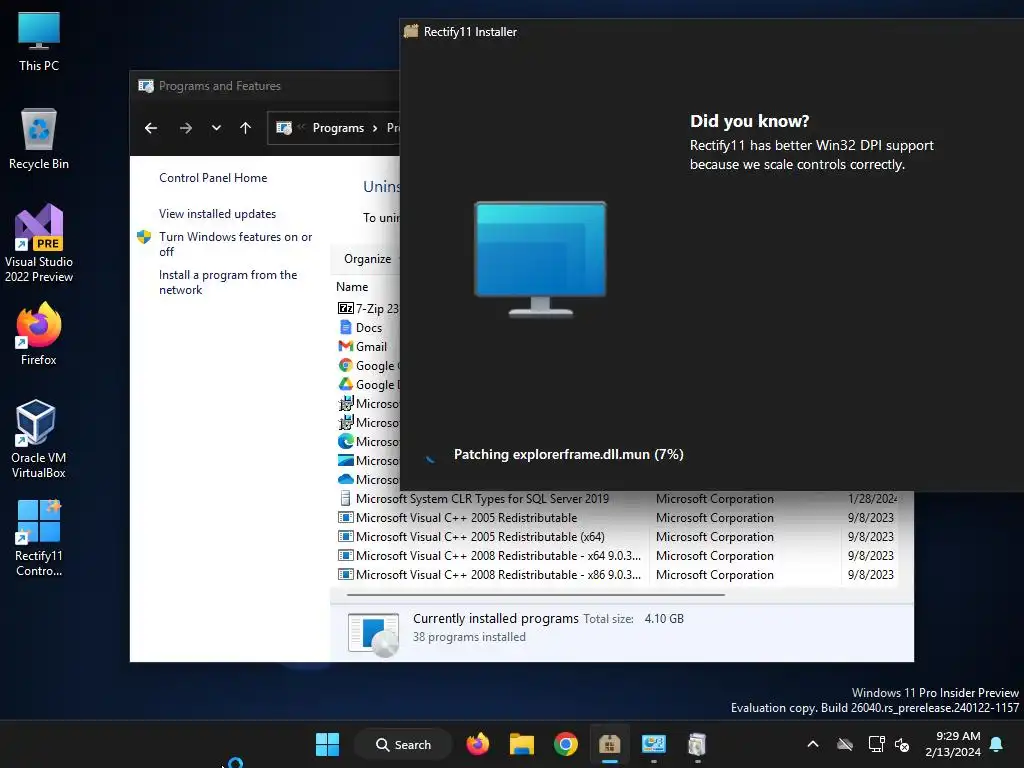Screen dimensions: 1024x768
Task: Click Programs breadcrumb in the address bar
Action: click(x=338, y=128)
